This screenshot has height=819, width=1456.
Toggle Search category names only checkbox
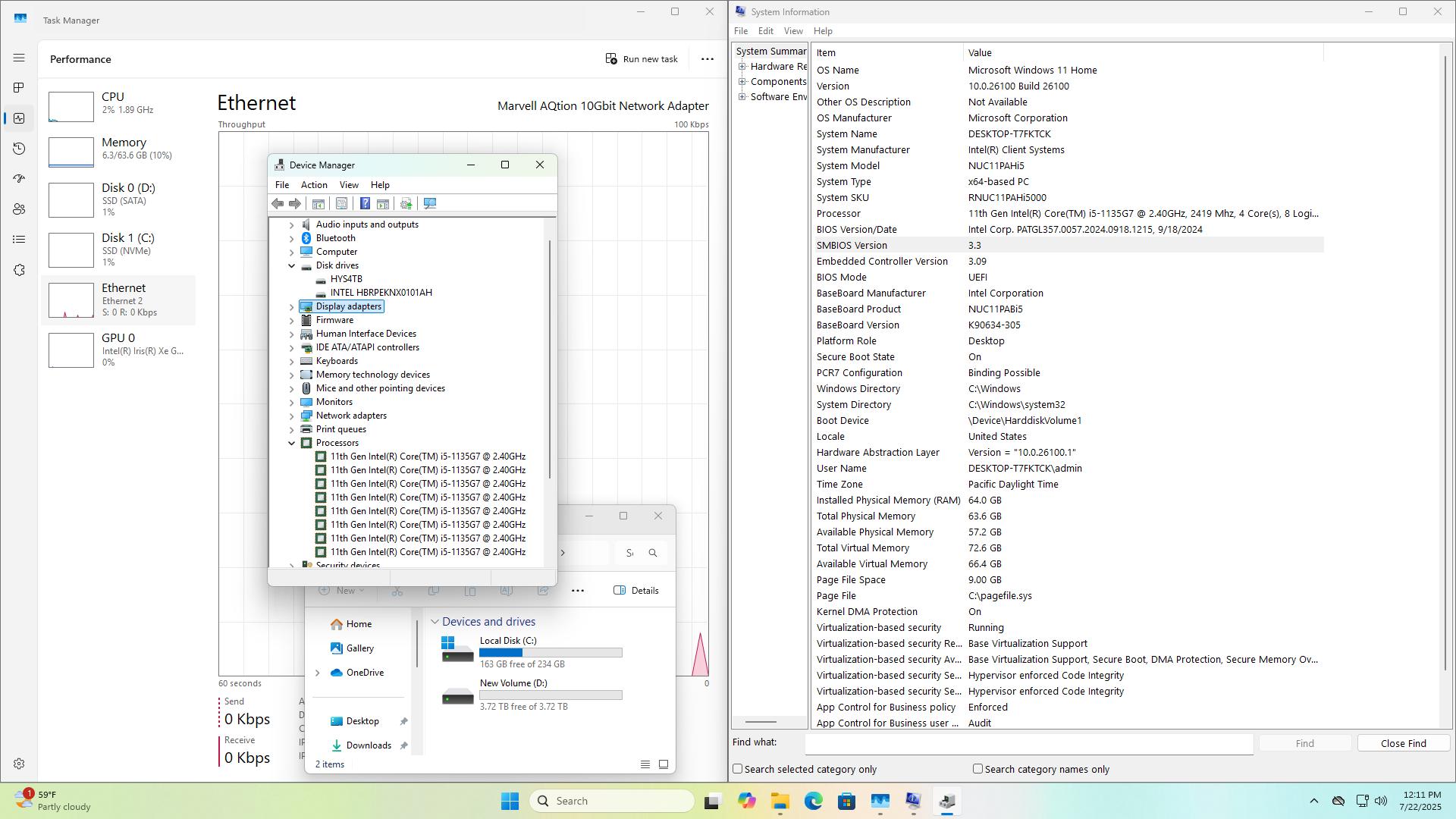click(977, 769)
